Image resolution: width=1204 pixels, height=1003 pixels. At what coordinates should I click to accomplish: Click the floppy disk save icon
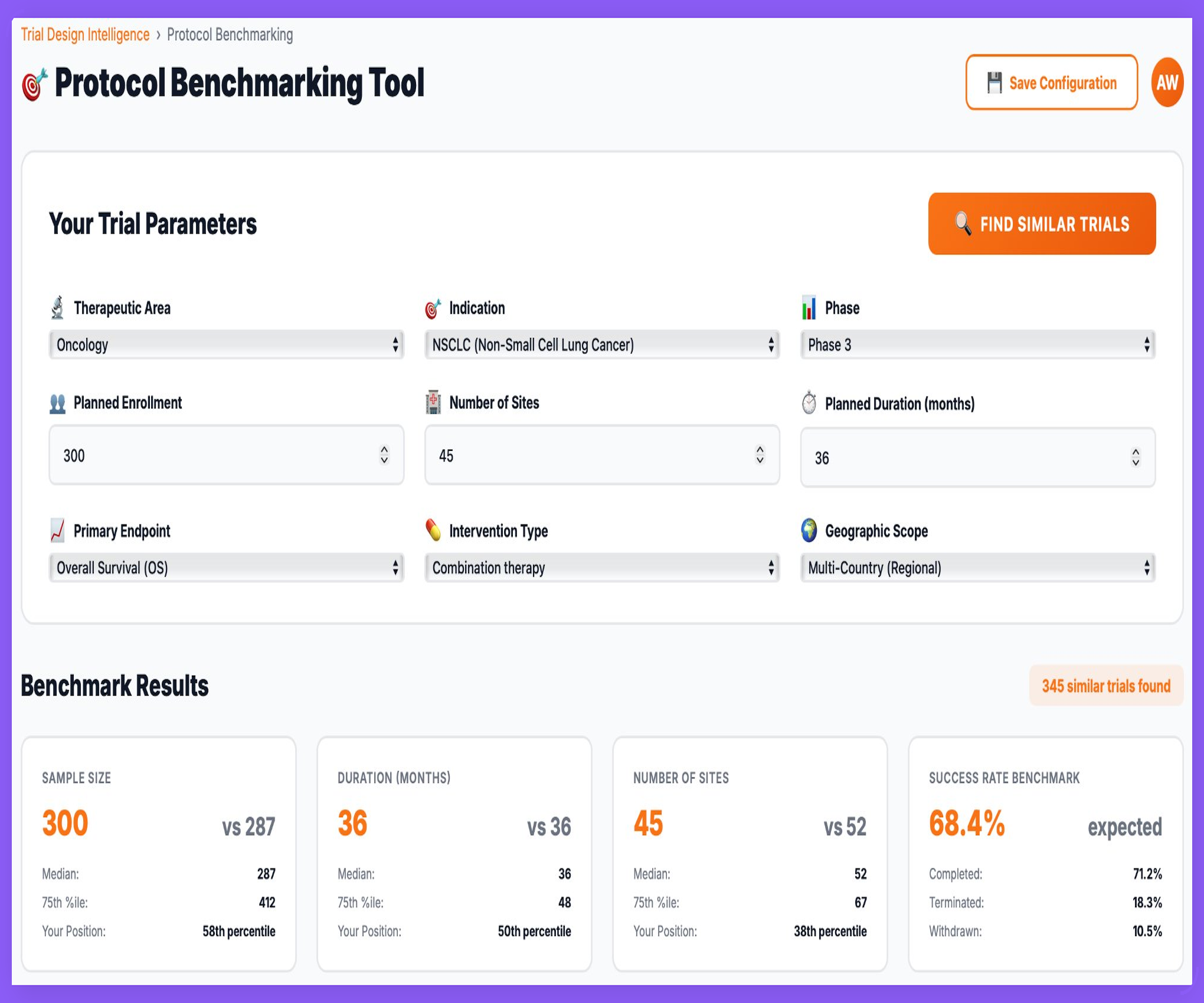point(994,83)
